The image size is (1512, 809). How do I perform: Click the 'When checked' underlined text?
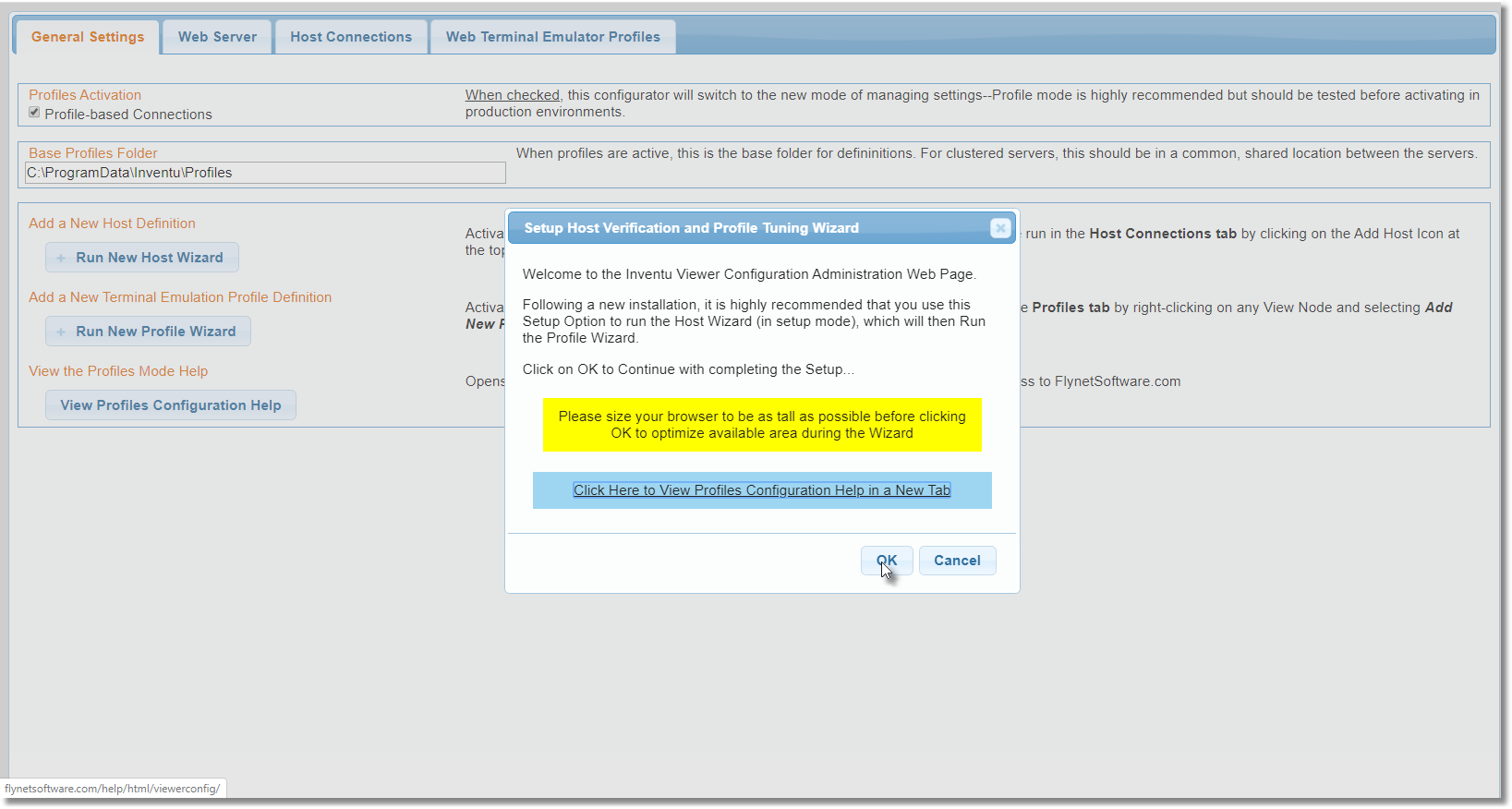click(513, 95)
